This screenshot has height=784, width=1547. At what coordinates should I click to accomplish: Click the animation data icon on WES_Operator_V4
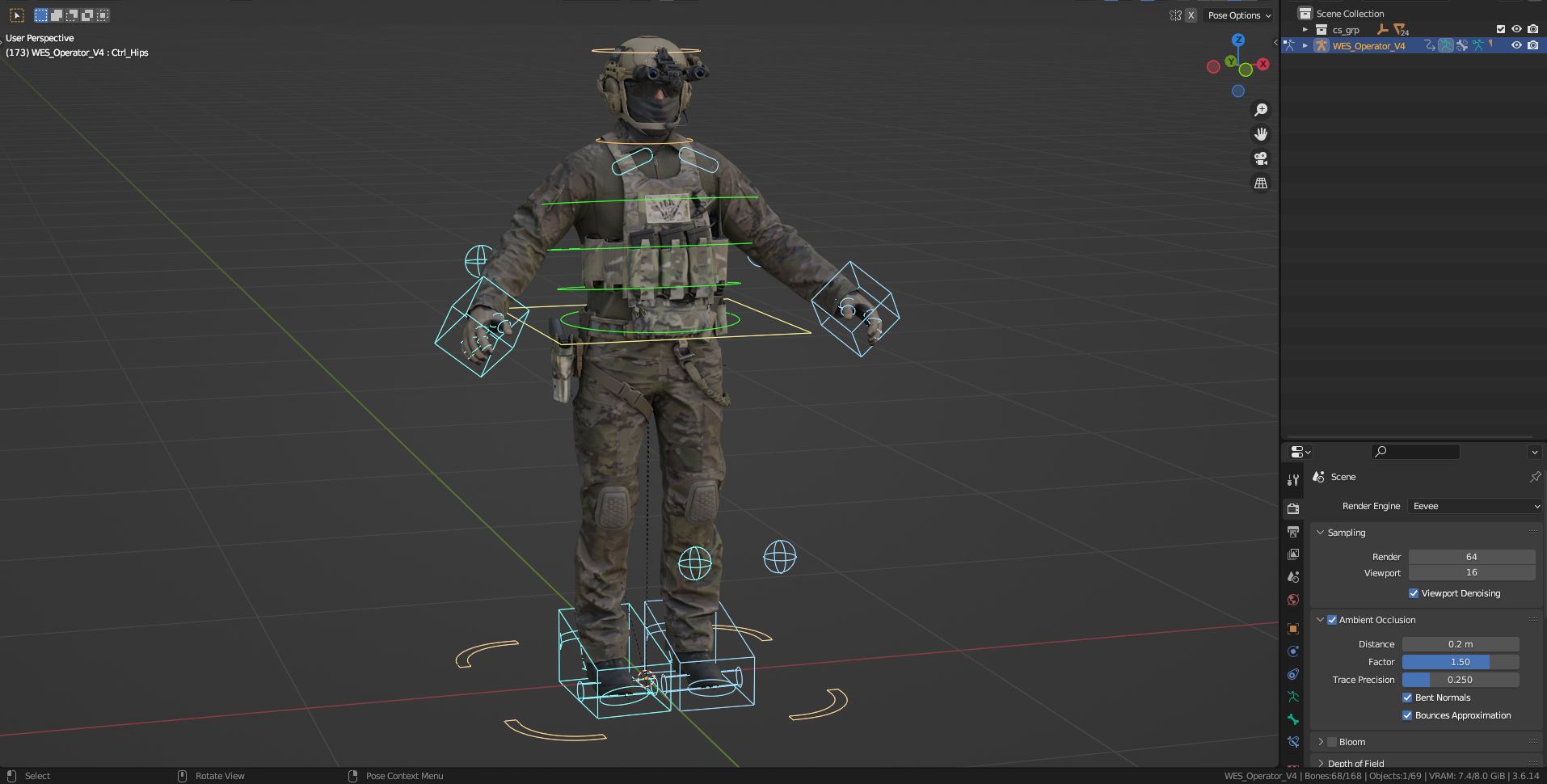tap(1429, 46)
